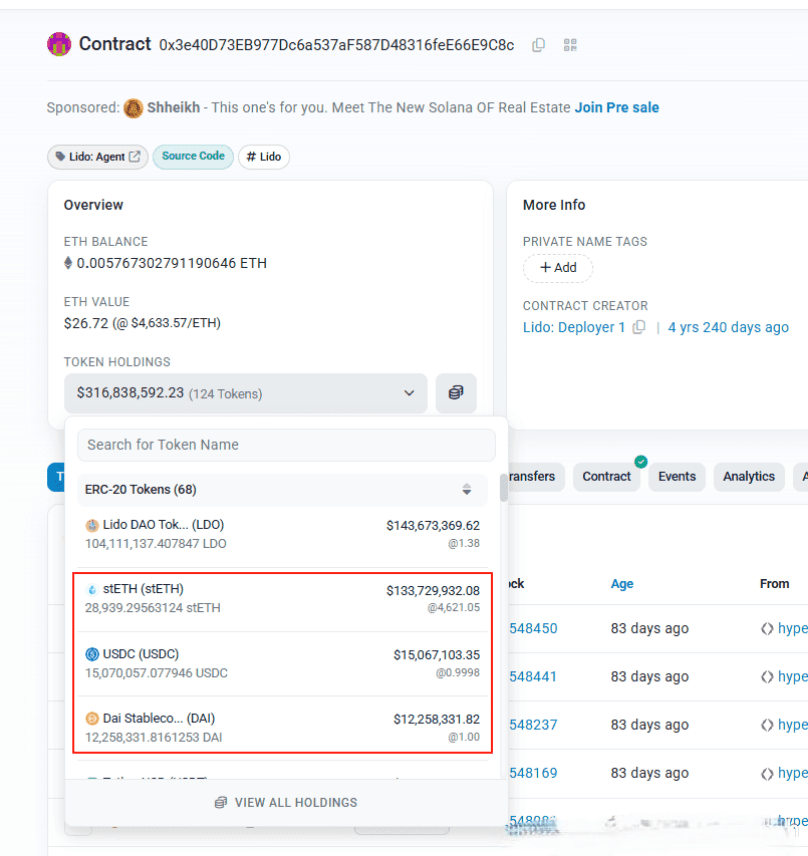Click the code icon beside 548169 row

tap(767, 774)
